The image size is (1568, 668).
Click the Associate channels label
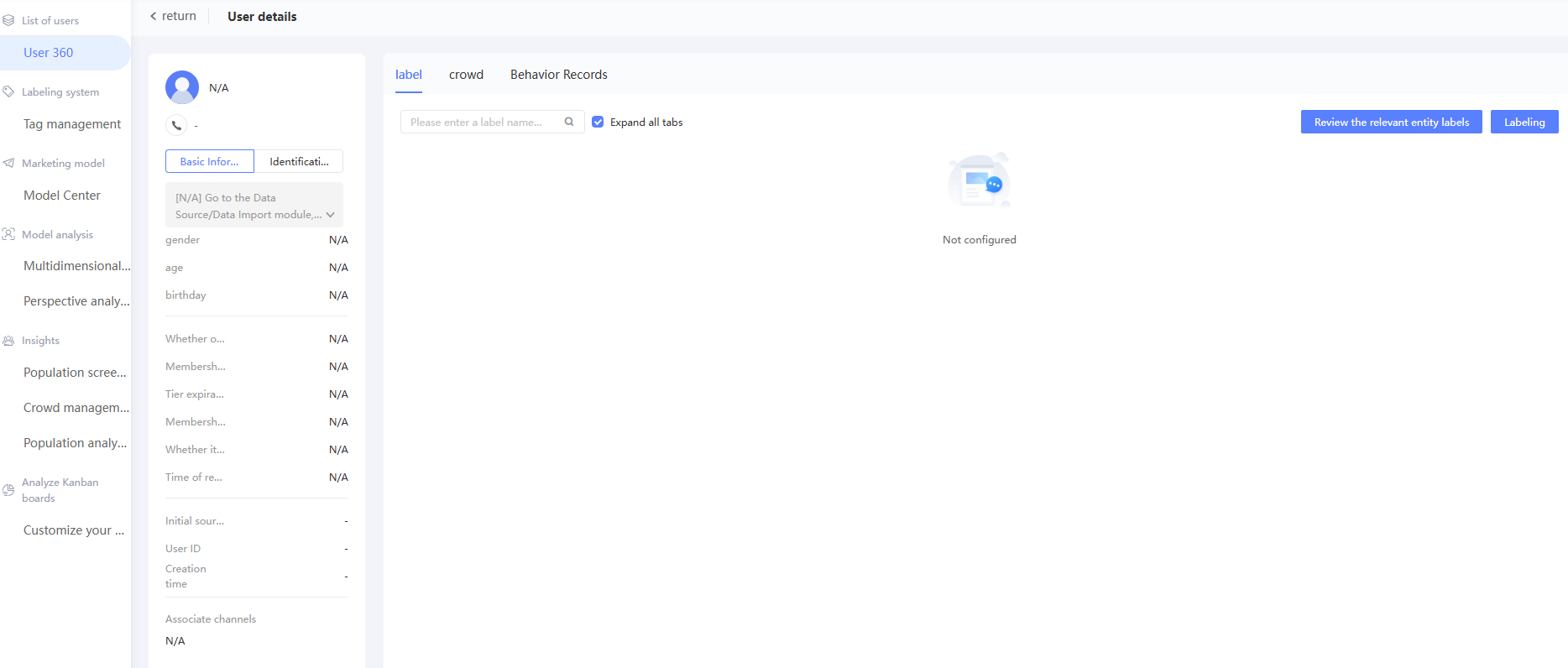click(x=211, y=619)
